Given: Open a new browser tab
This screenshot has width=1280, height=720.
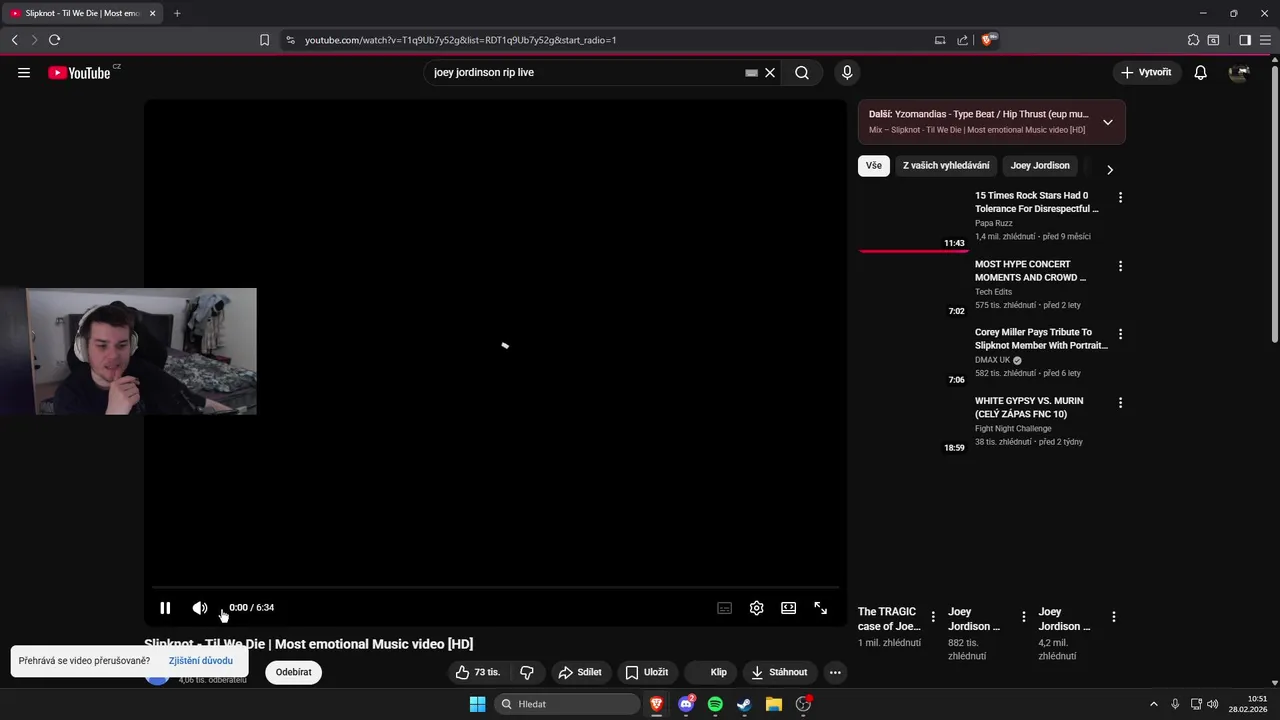Looking at the screenshot, I should pyautogui.click(x=177, y=13).
